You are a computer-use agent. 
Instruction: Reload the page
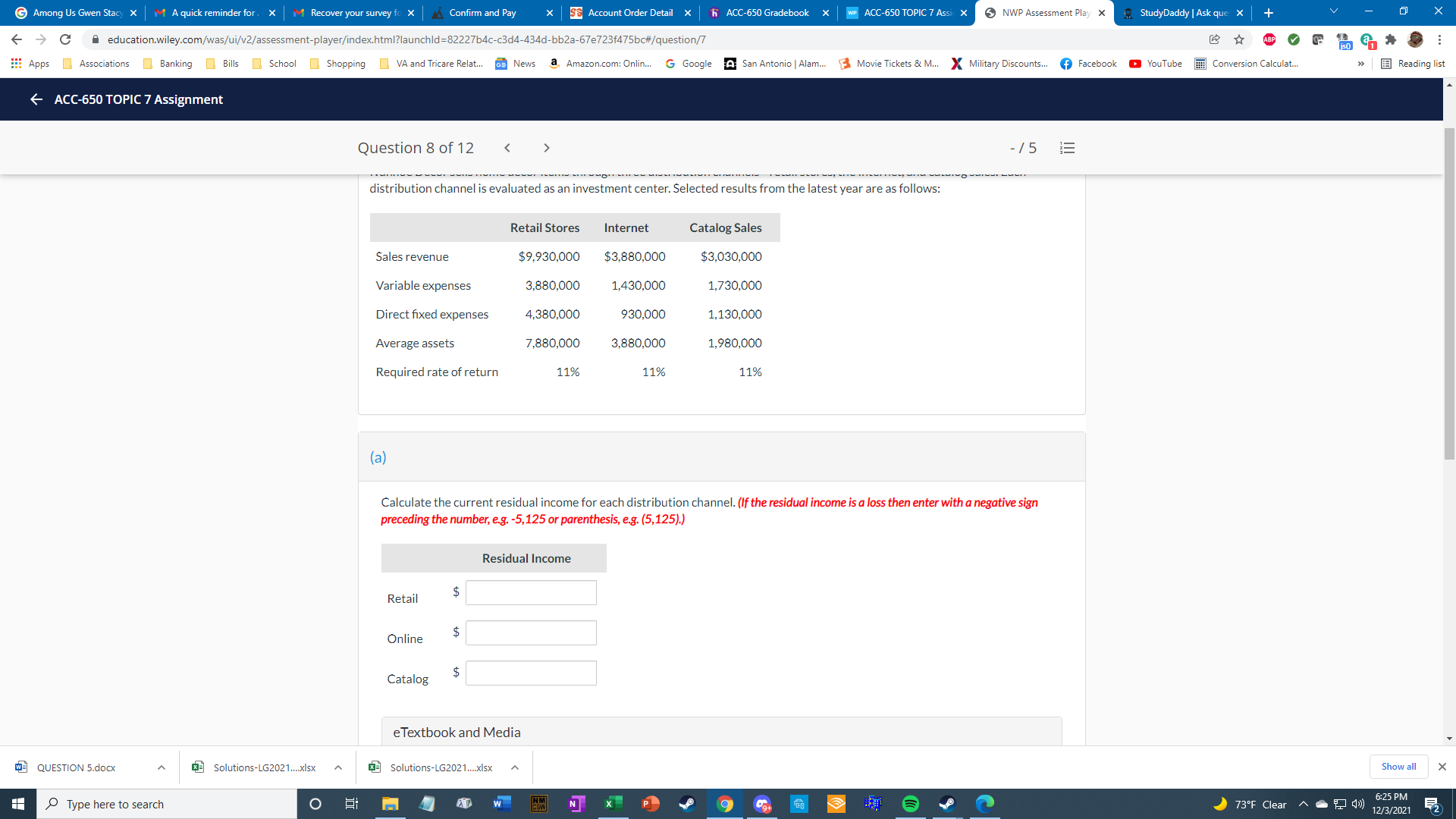[65, 39]
